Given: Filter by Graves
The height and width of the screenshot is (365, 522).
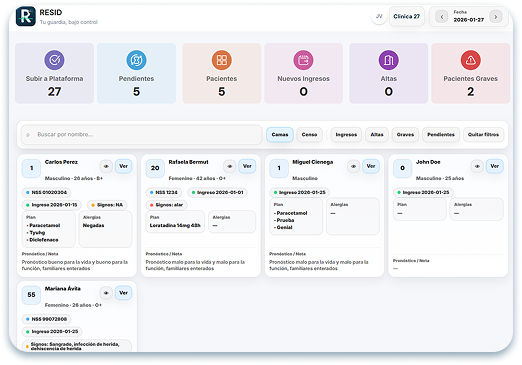Looking at the screenshot, I should [405, 135].
